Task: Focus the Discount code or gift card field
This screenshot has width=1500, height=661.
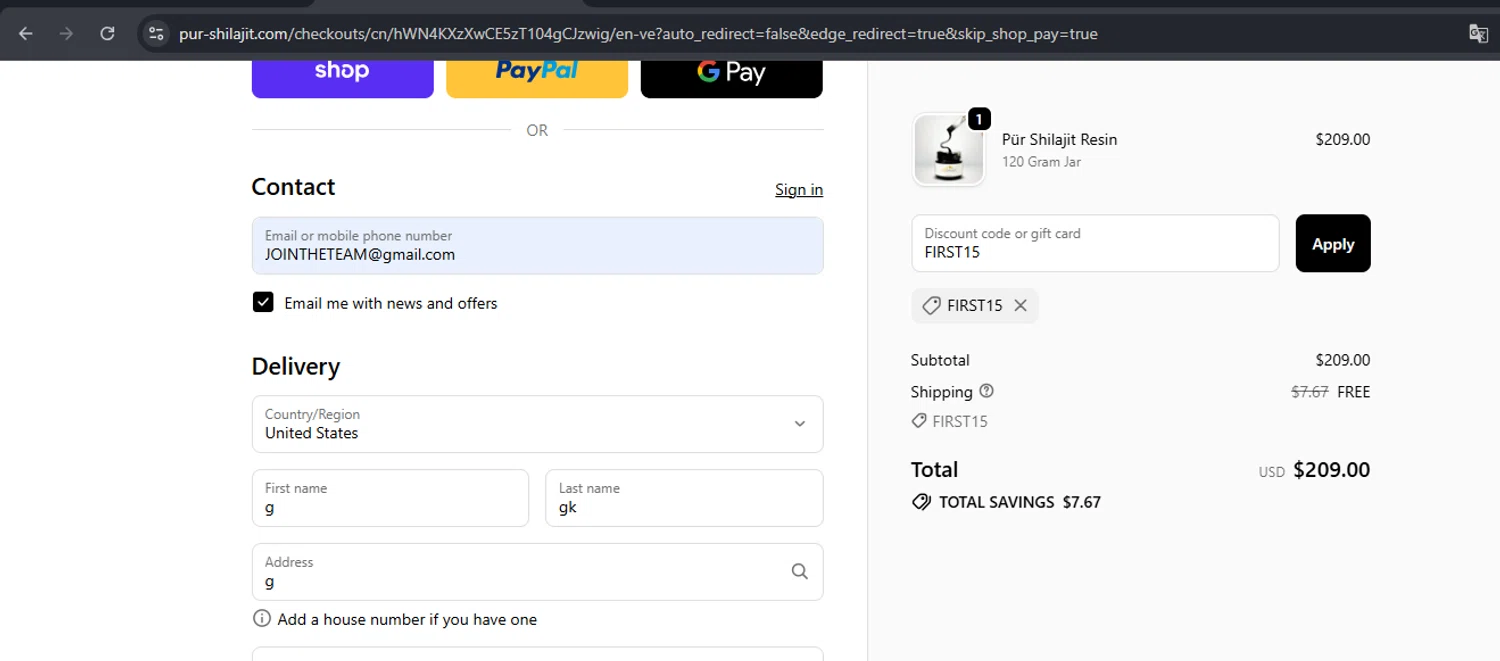Action: coord(1095,243)
